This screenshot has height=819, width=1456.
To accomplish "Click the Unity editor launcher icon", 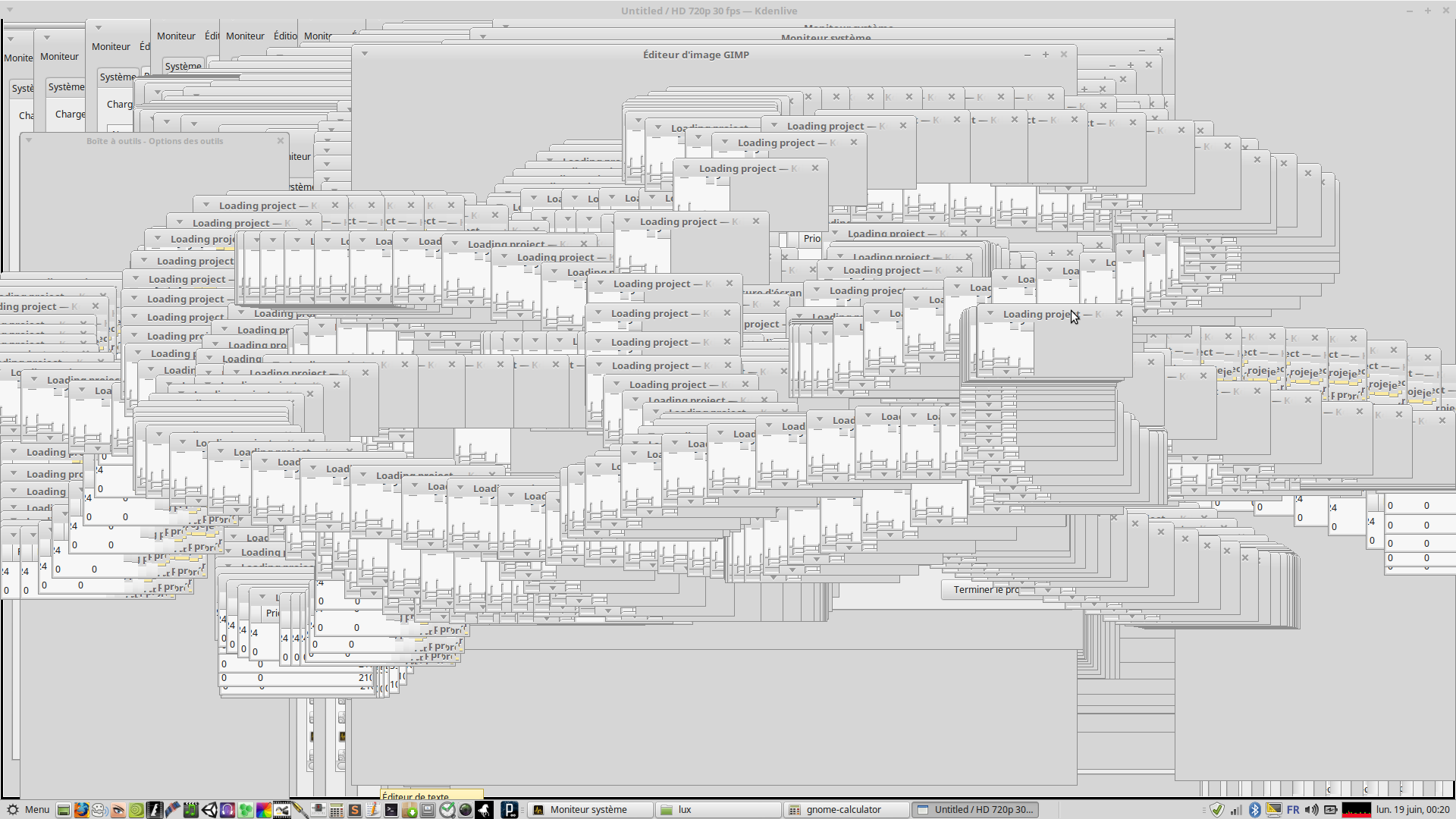I will 209,810.
